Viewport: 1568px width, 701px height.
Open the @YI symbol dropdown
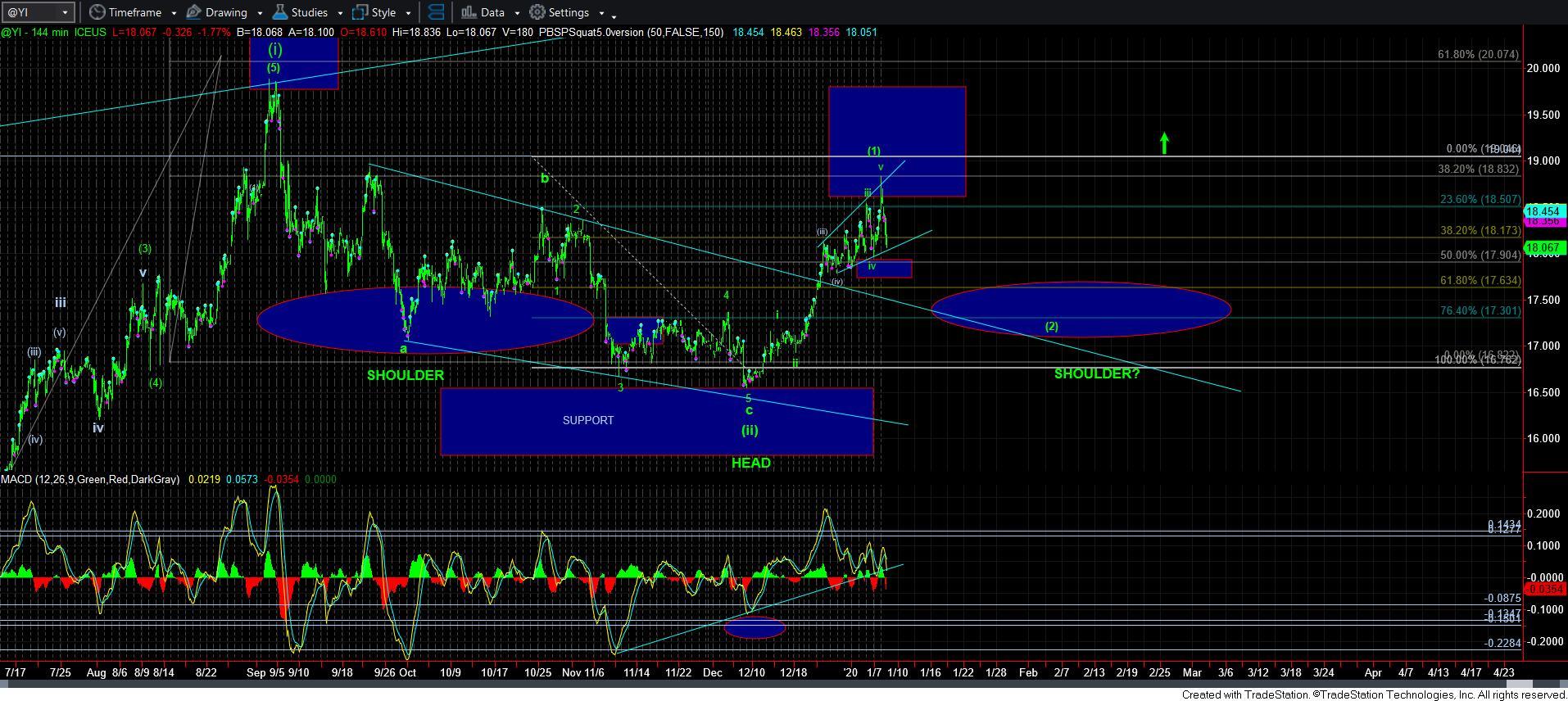point(66,12)
